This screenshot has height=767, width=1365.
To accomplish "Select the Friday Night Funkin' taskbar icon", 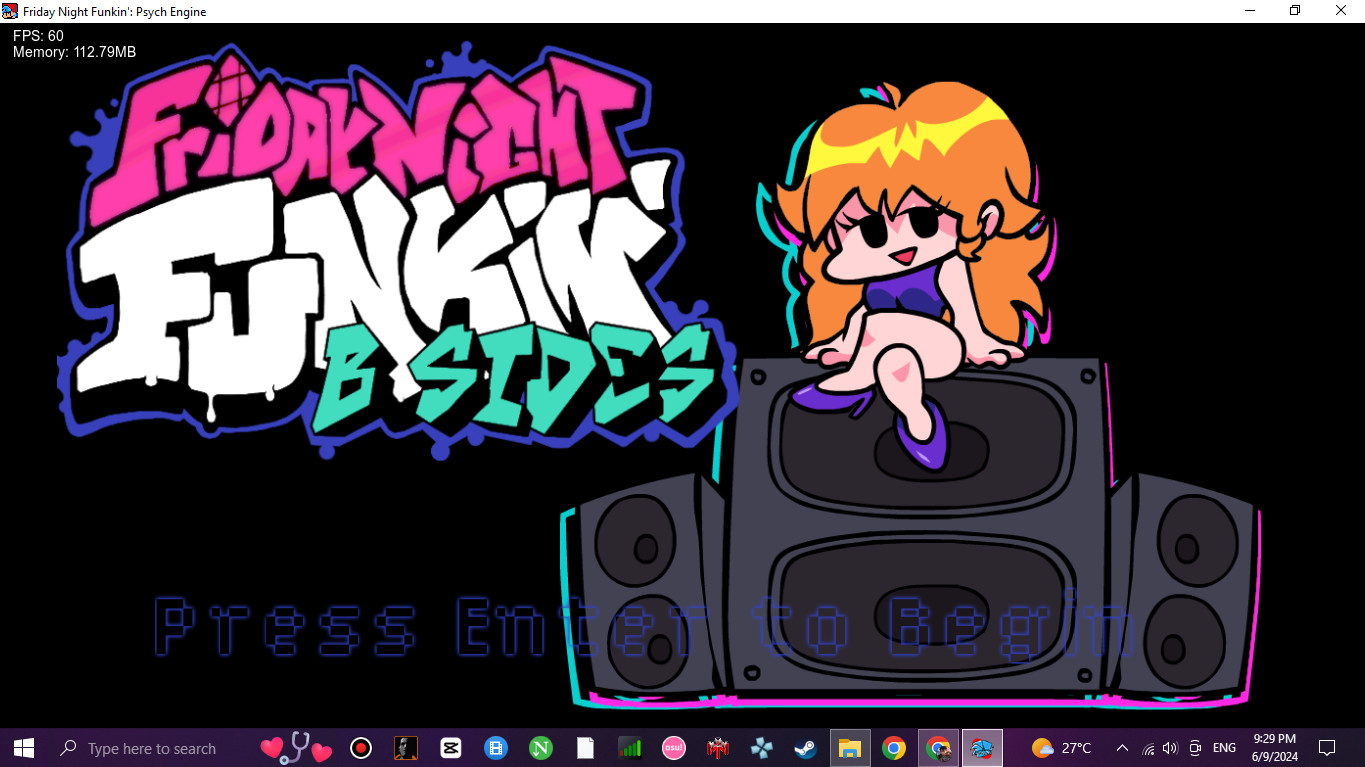I will (x=982, y=748).
